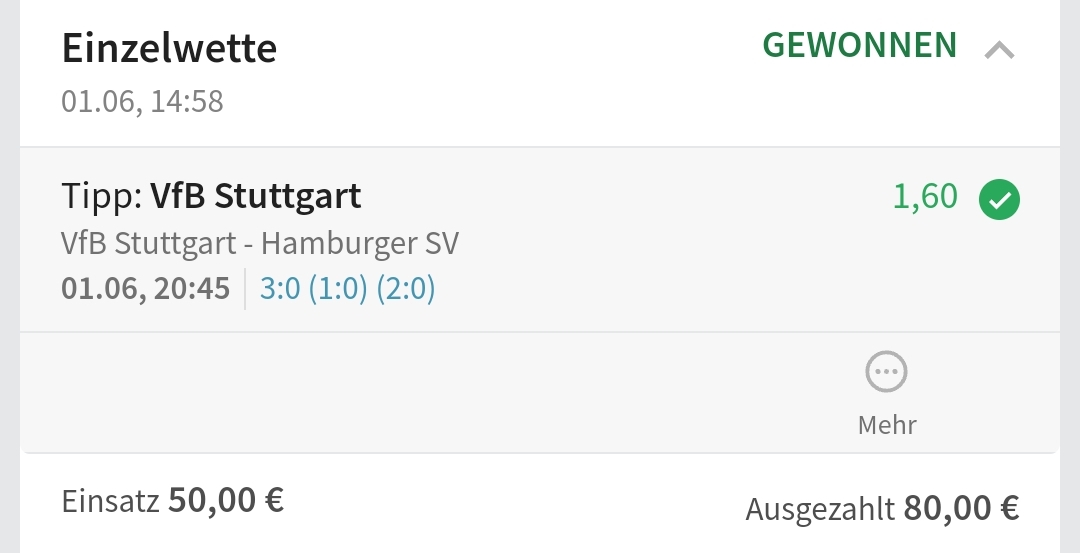Click the 3:0 final score
The image size is (1080, 553).
[x=280, y=288]
